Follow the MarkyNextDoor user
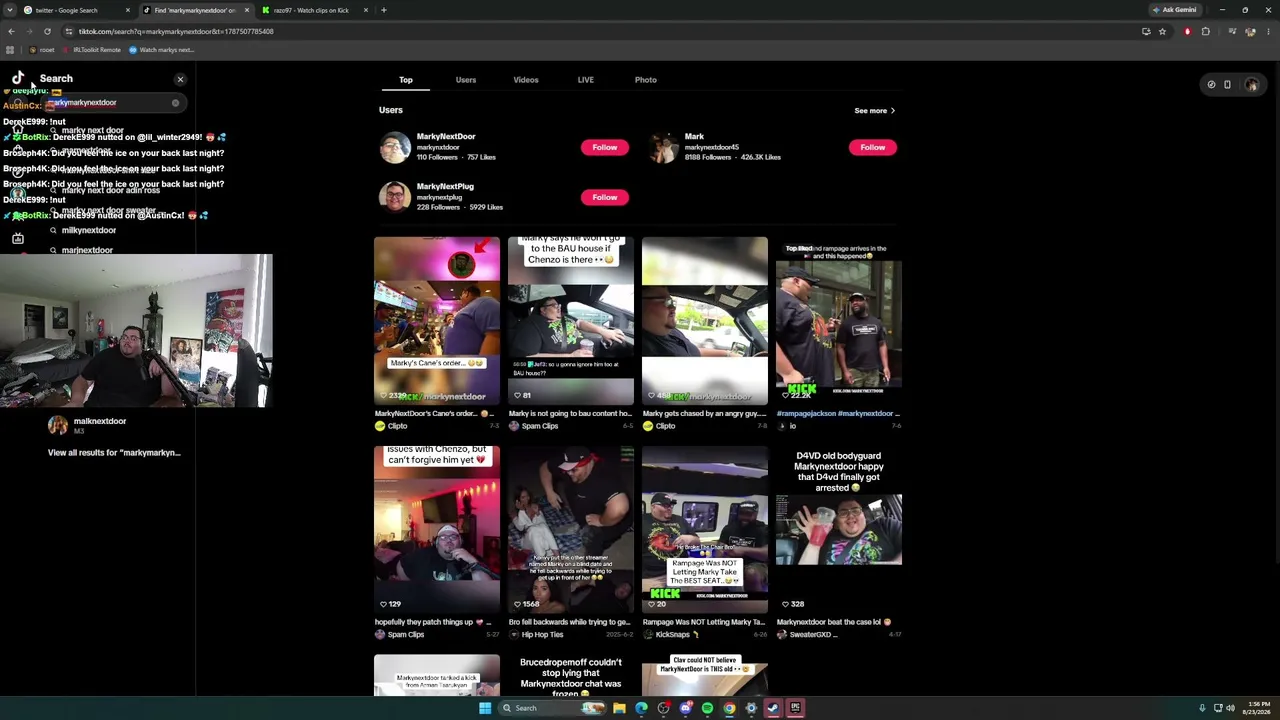 coord(605,148)
